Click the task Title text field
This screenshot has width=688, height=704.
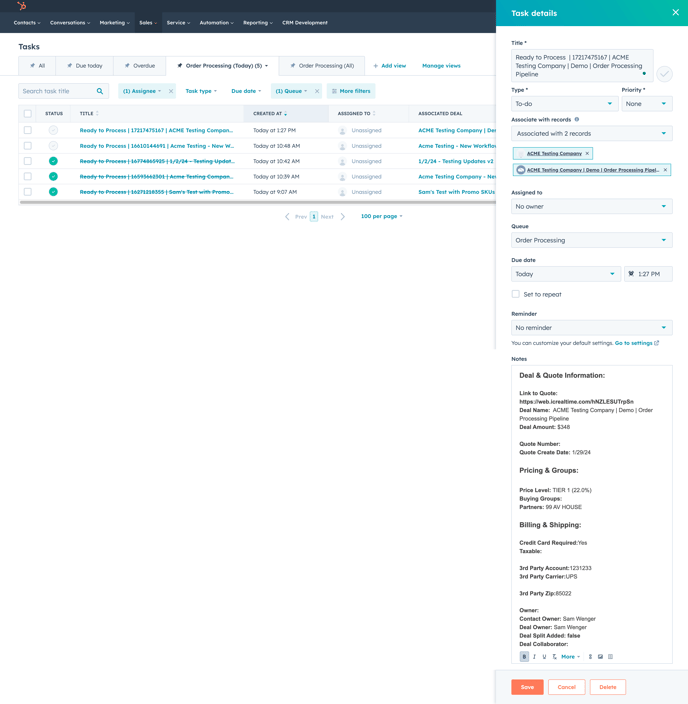tap(582, 66)
